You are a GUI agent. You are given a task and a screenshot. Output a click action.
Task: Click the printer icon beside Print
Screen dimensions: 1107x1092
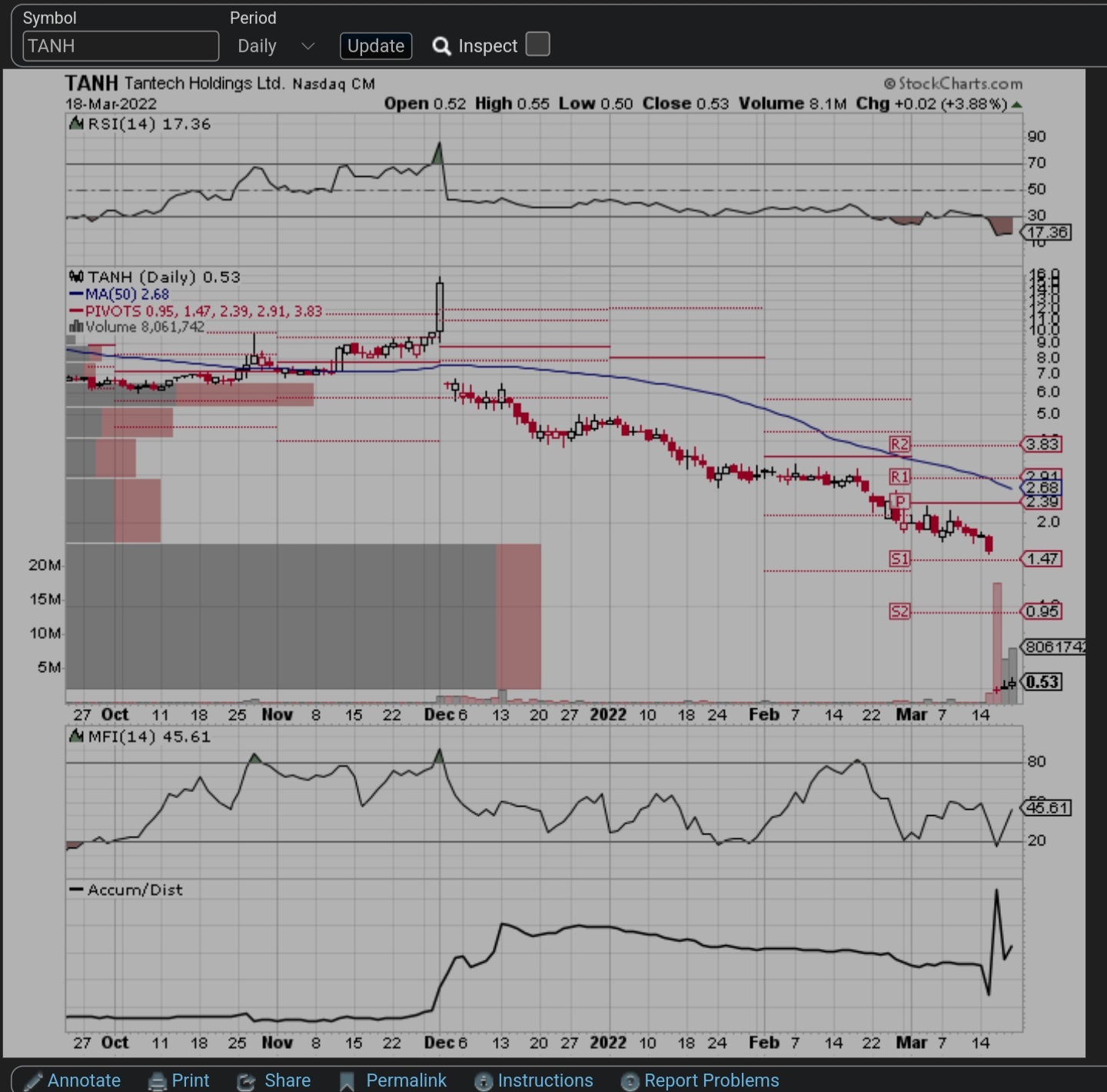[157, 1082]
